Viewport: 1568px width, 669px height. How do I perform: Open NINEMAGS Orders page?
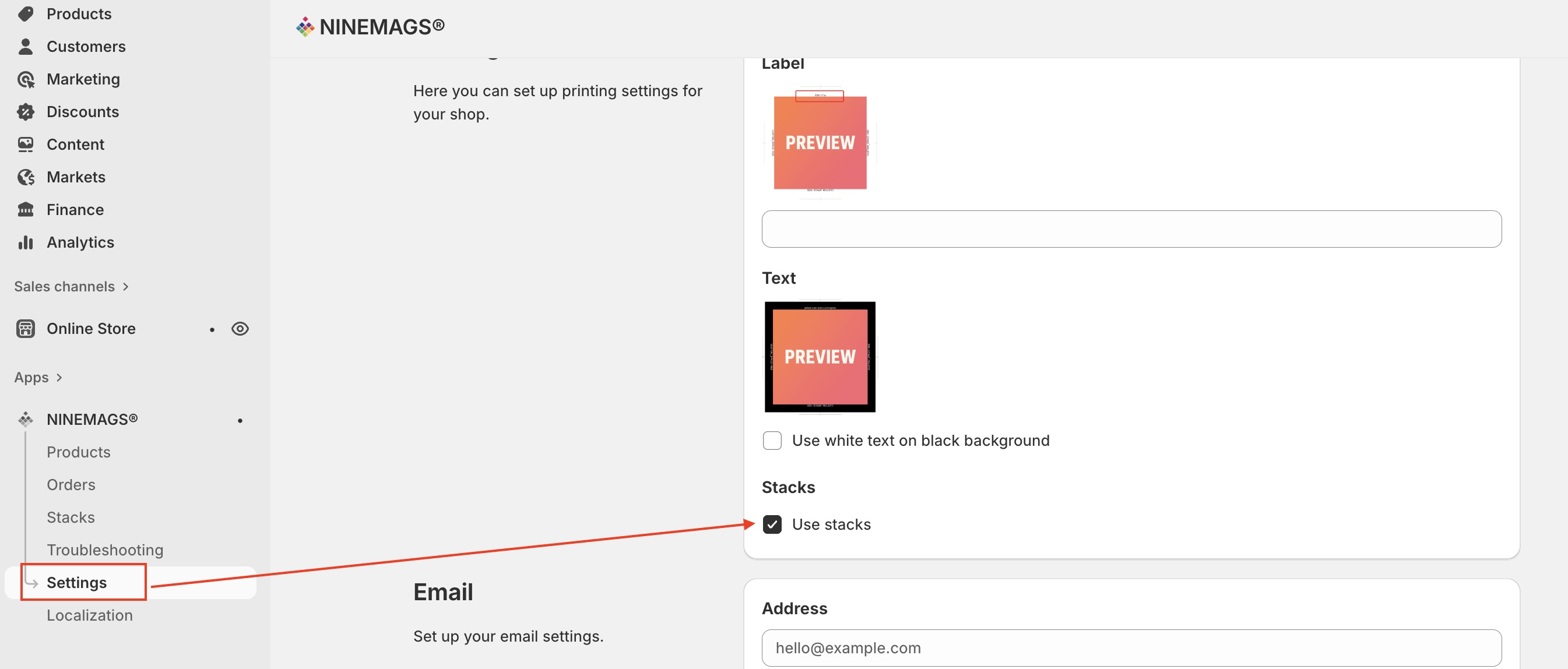tap(71, 484)
